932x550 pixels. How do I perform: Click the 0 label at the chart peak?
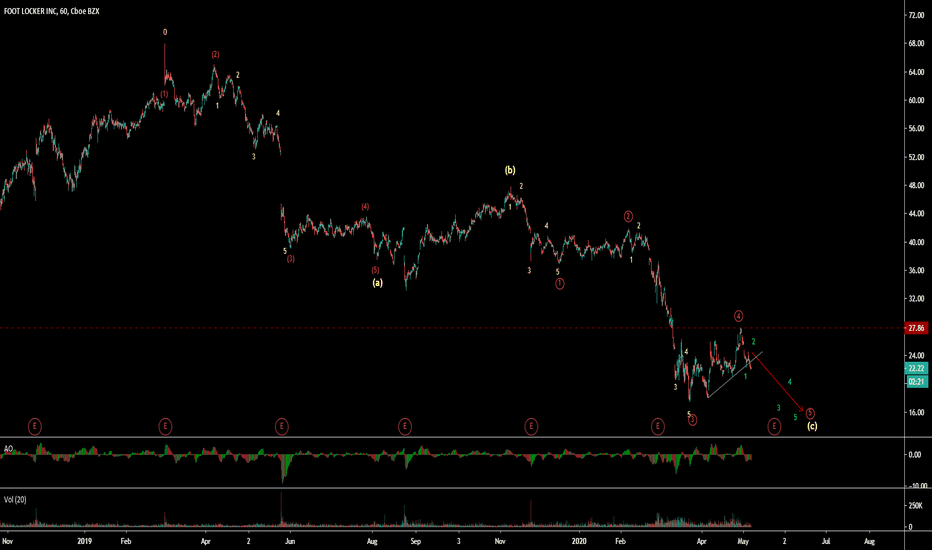click(x=165, y=32)
